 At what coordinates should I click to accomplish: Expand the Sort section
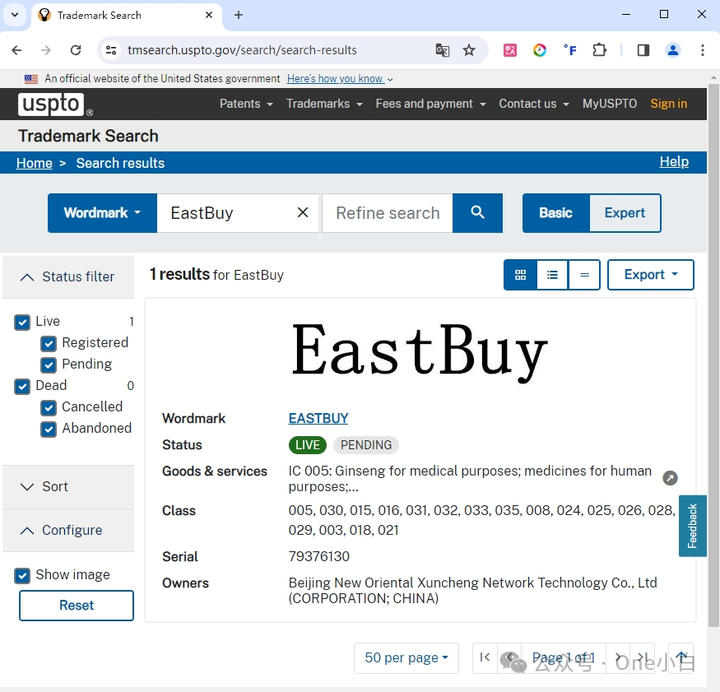click(x=68, y=487)
